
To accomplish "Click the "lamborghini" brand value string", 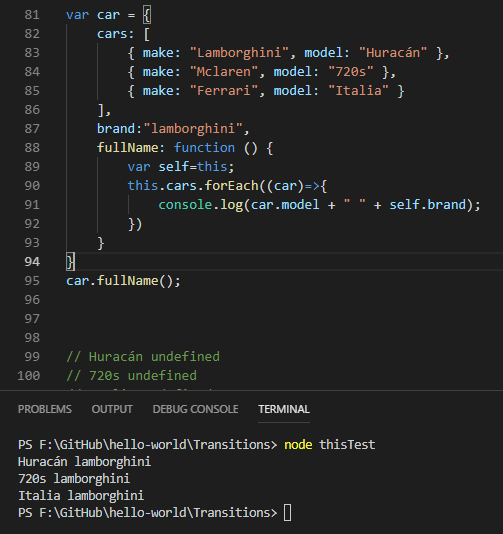I will click(193, 129).
